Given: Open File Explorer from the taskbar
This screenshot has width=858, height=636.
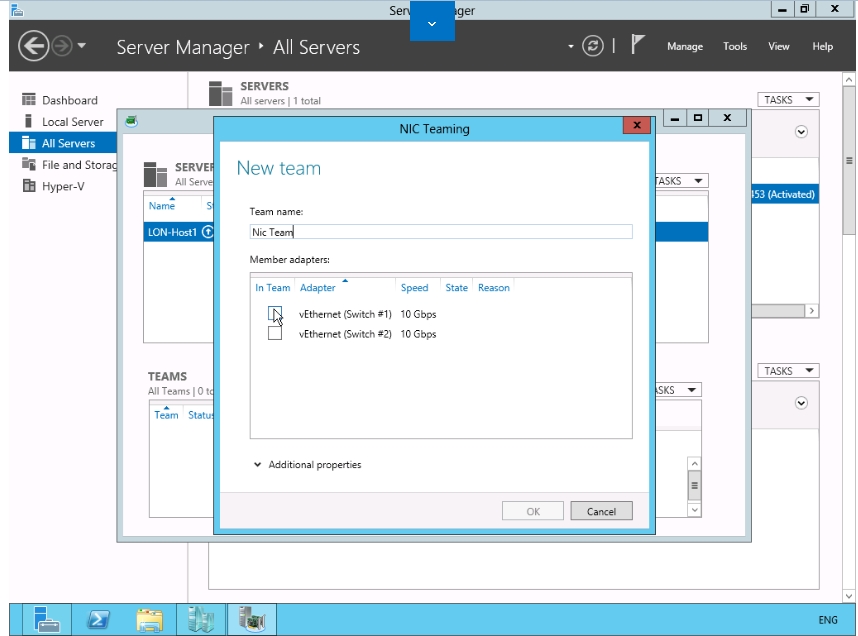Looking at the screenshot, I should [x=150, y=620].
